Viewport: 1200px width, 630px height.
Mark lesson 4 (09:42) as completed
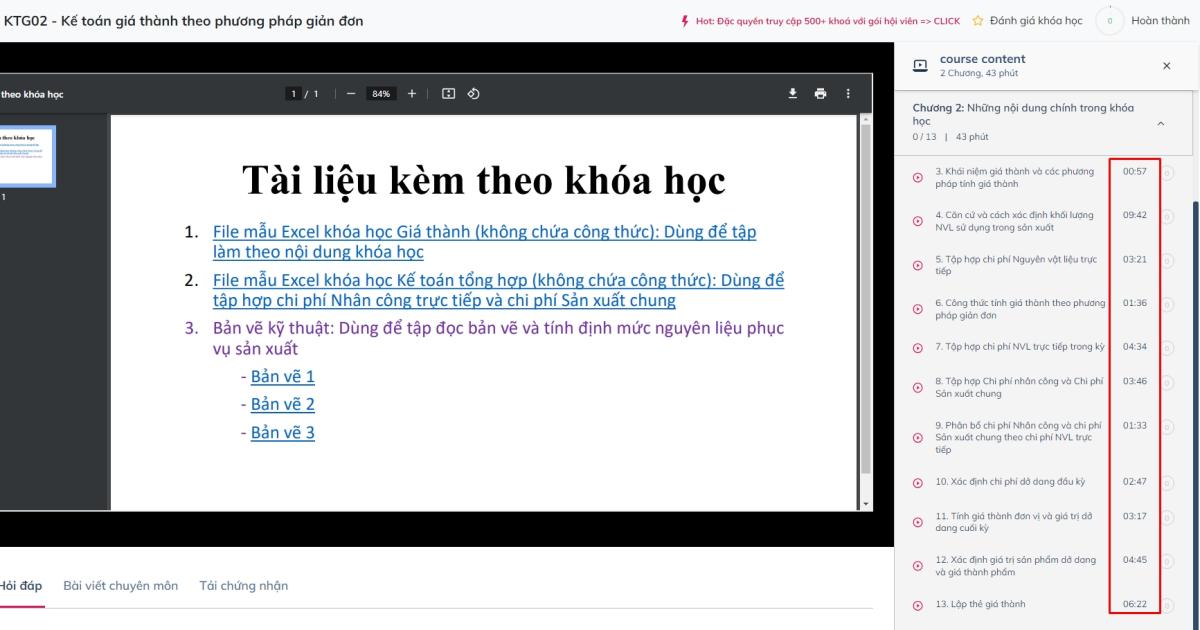click(1167, 216)
